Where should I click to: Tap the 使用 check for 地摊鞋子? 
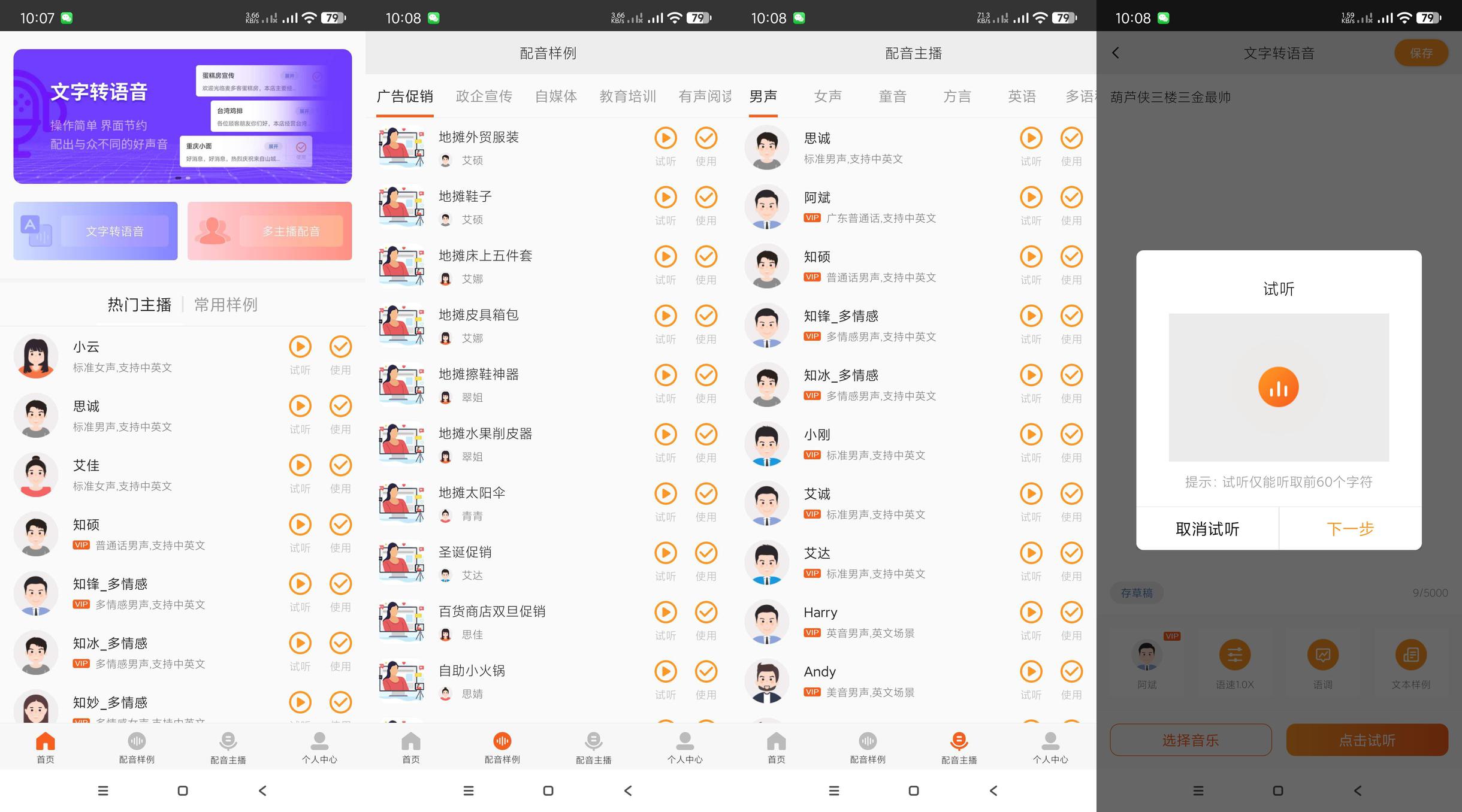click(x=706, y=197)
